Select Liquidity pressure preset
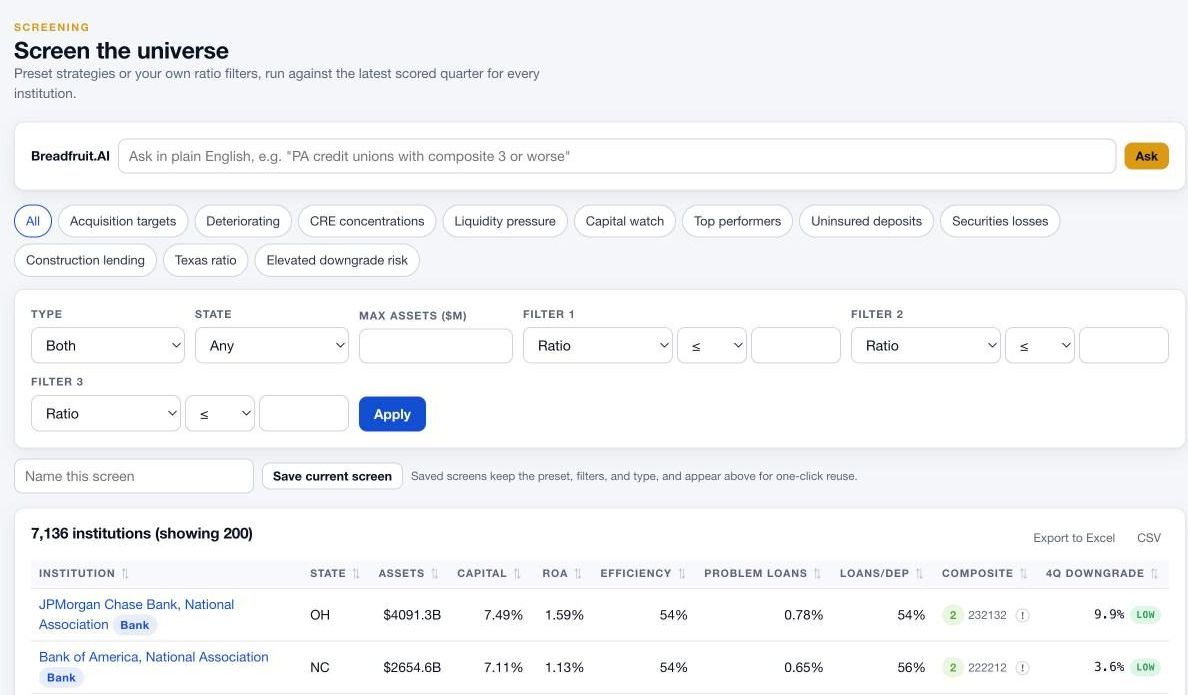1188x695 pixels. (x=505, y=221)
